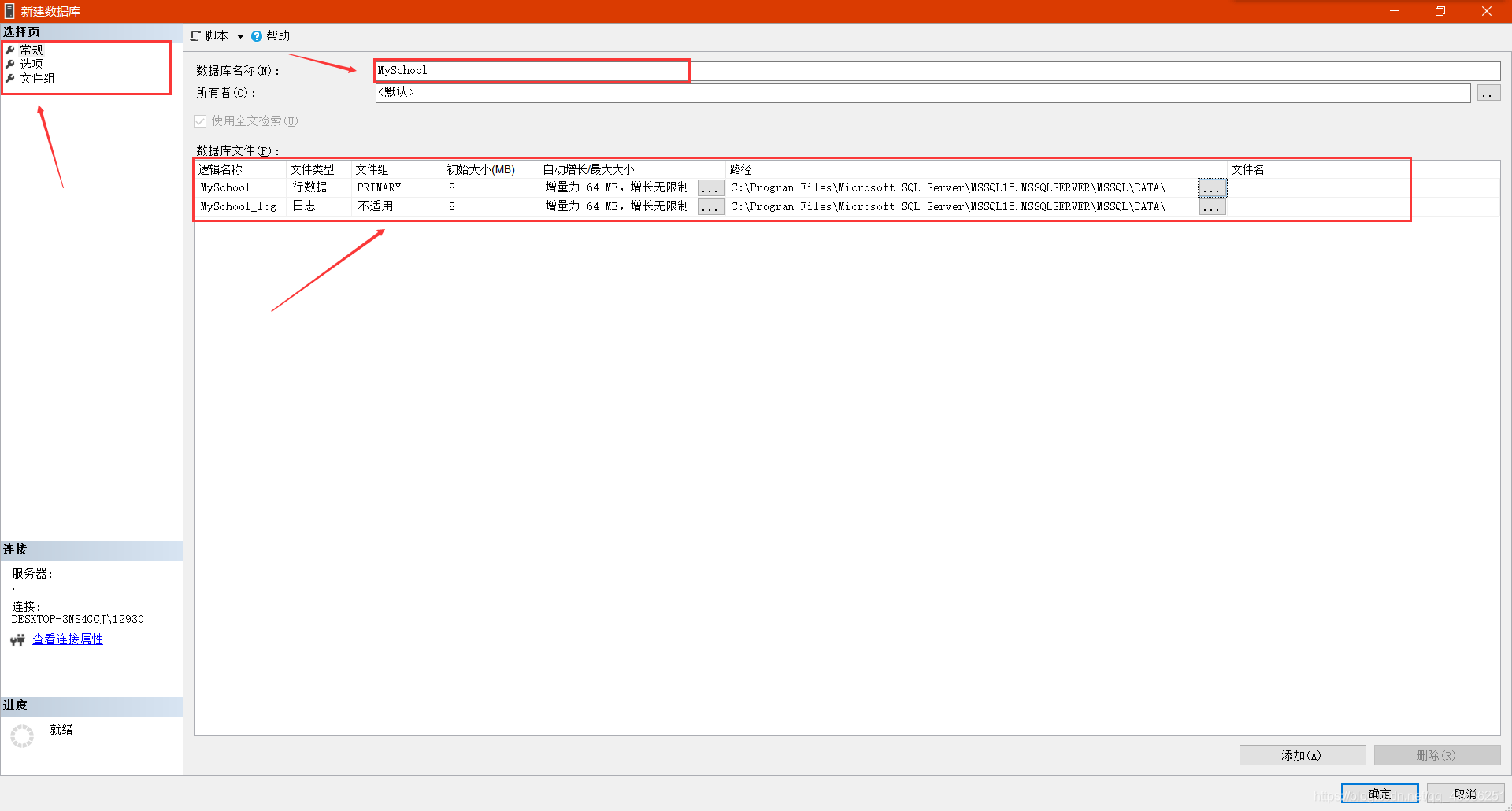Click autogrowth text in MySchool_log row
The image size is (1512, 811).
tap(617, 206)
